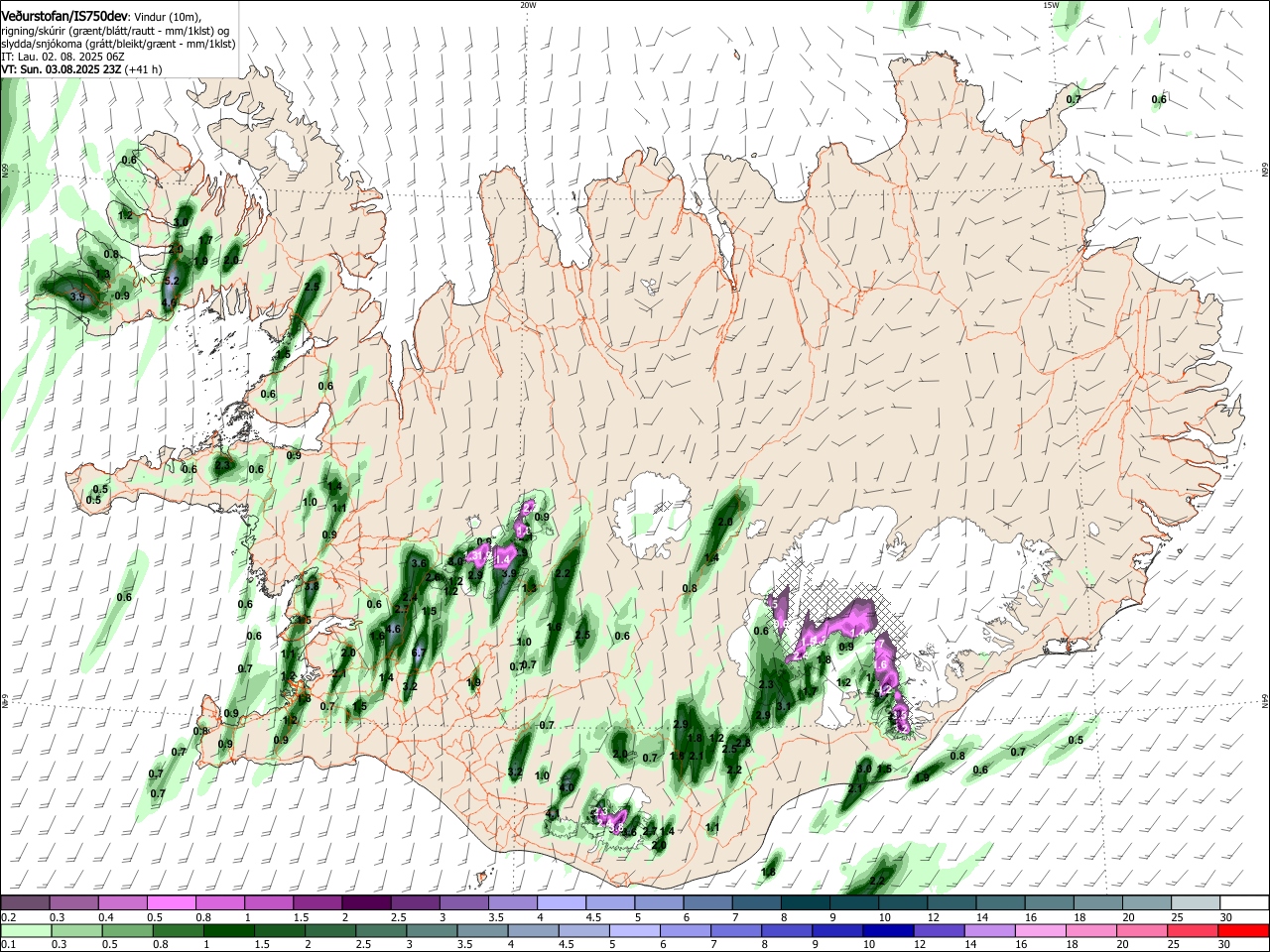Click dark teal 9–10 swatch in upper legend
Image resolution: width=1270 pixels, height=952 pixels.
(x=853, y=903)
